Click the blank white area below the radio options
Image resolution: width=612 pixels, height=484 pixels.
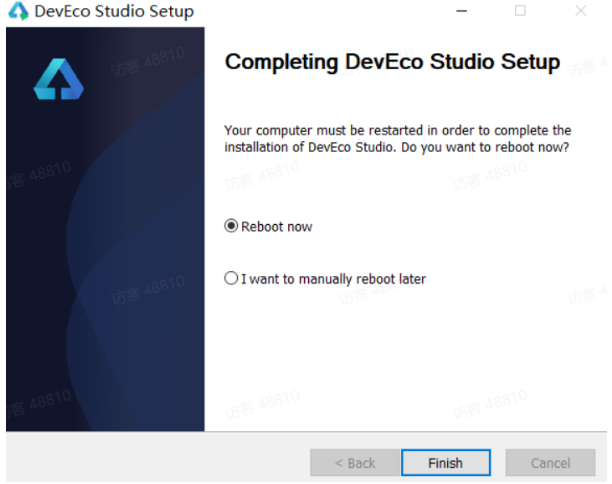(400, 360)
